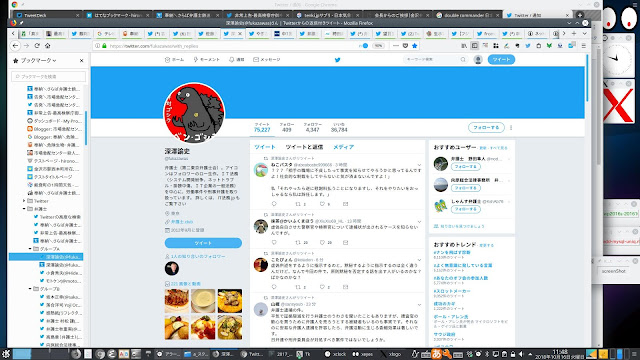View the 36,784 likes stat
The height and width of the screenshot is (360, 640).
(339, 127)
